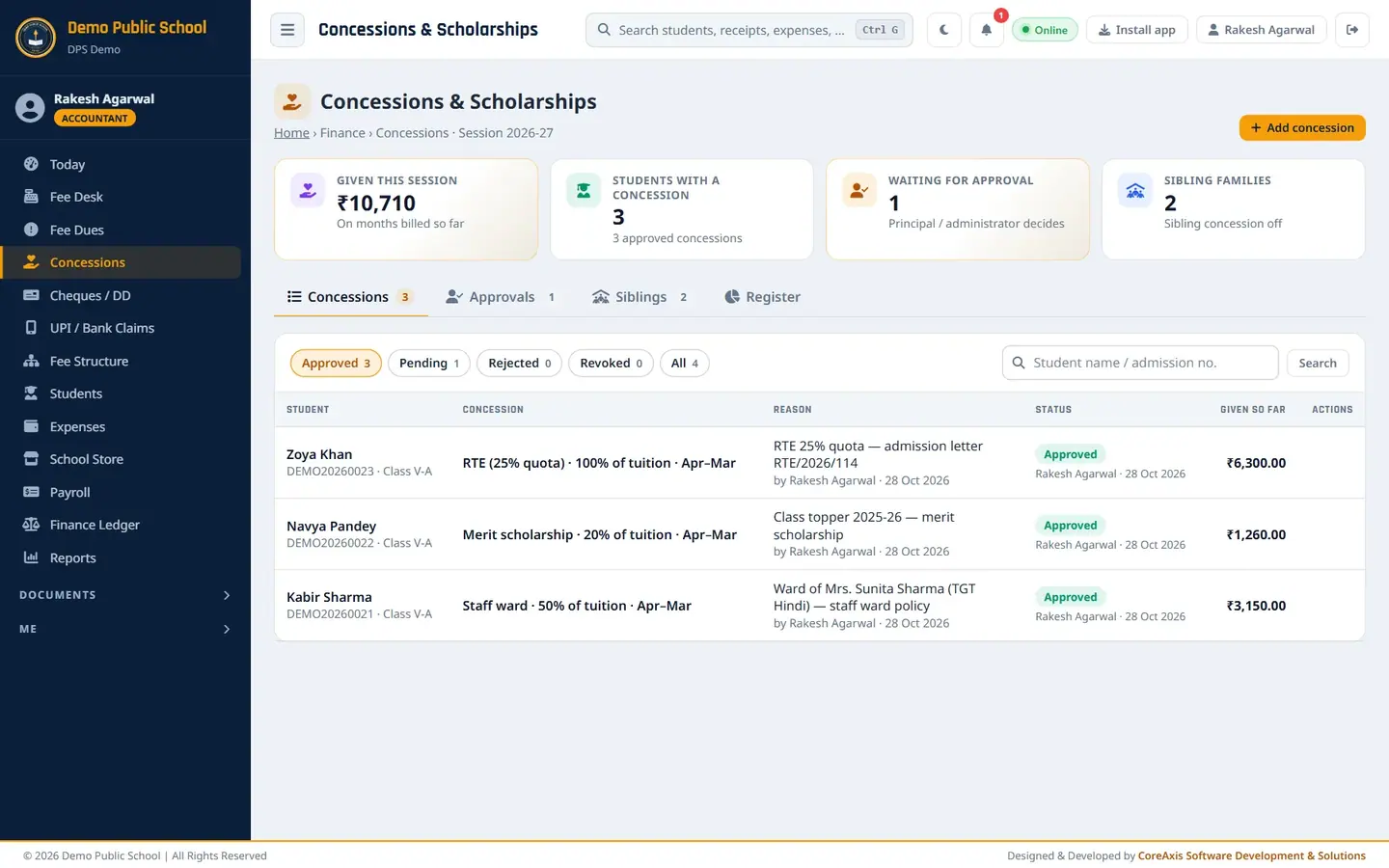Toggle the sidebar hamburger menu

tap(287, 30)
